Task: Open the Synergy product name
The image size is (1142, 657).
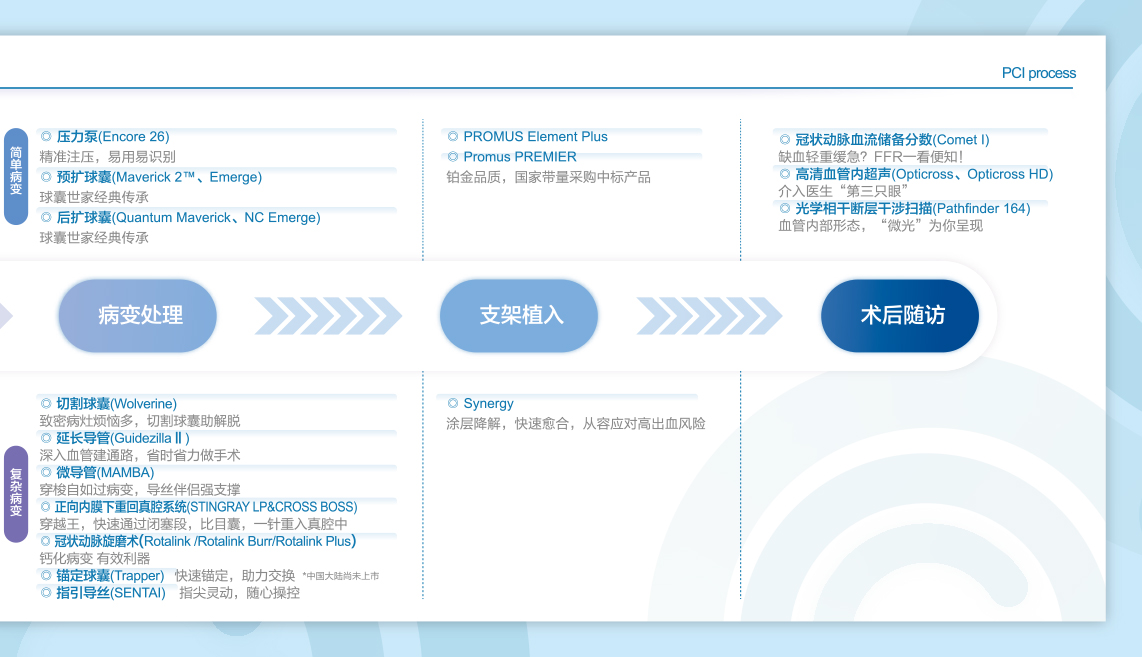Action: [489, 404]
